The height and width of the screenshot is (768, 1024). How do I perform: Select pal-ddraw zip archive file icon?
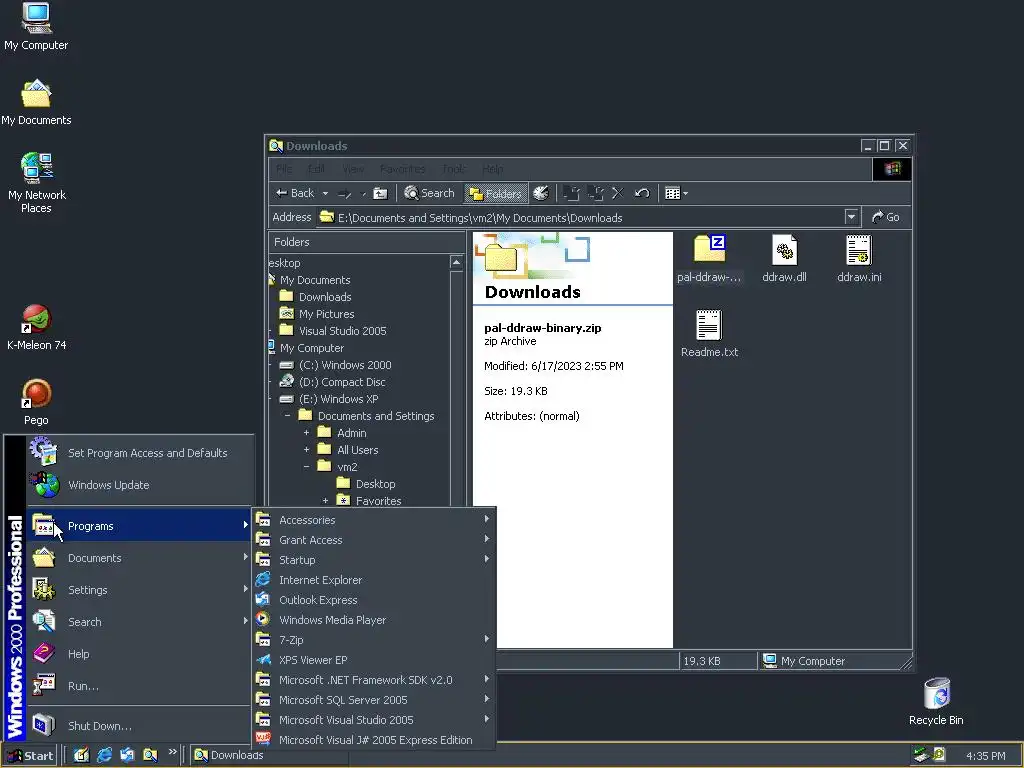(x=709, y=259)
